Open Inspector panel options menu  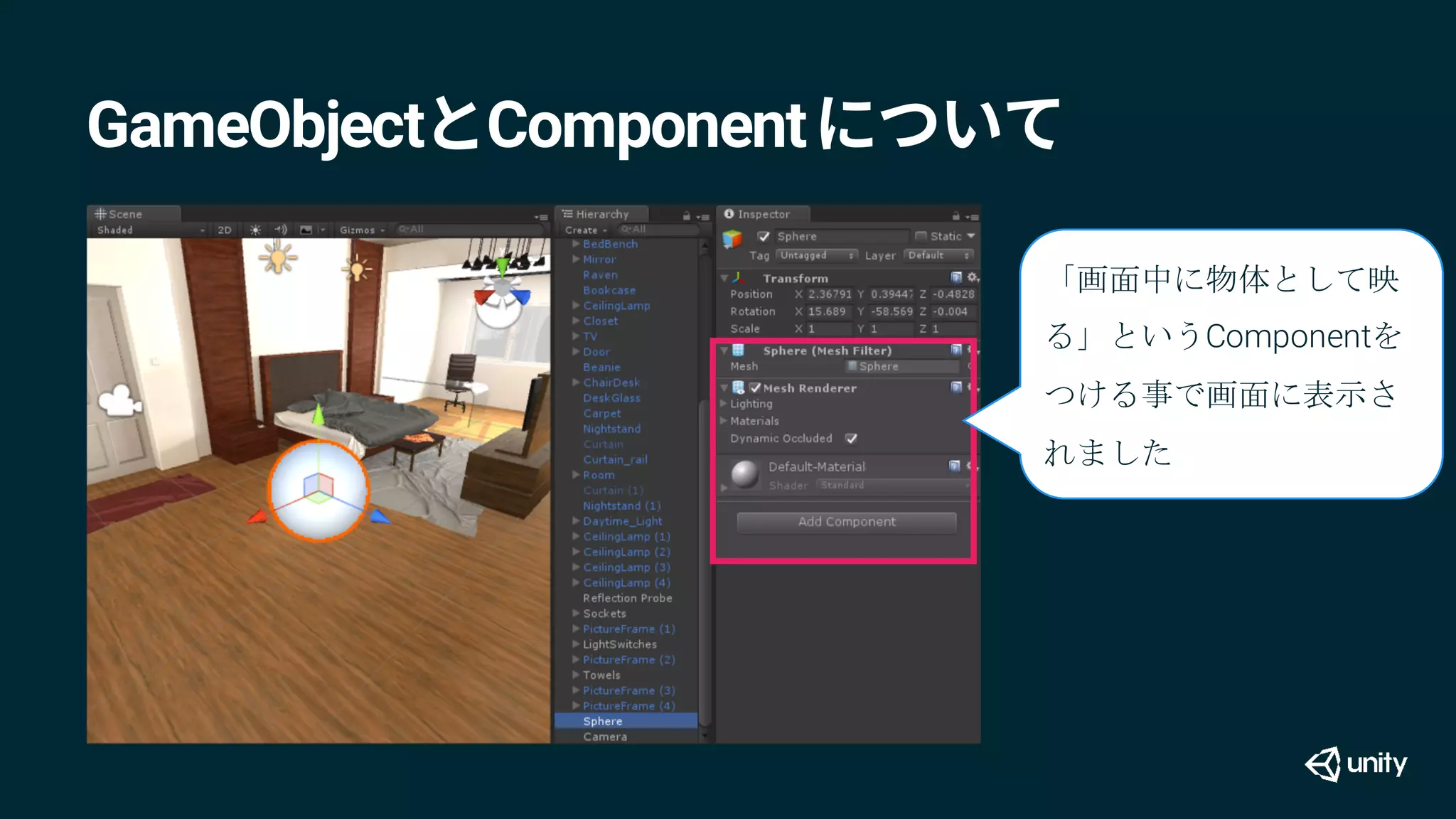click(x=972, y=217)
